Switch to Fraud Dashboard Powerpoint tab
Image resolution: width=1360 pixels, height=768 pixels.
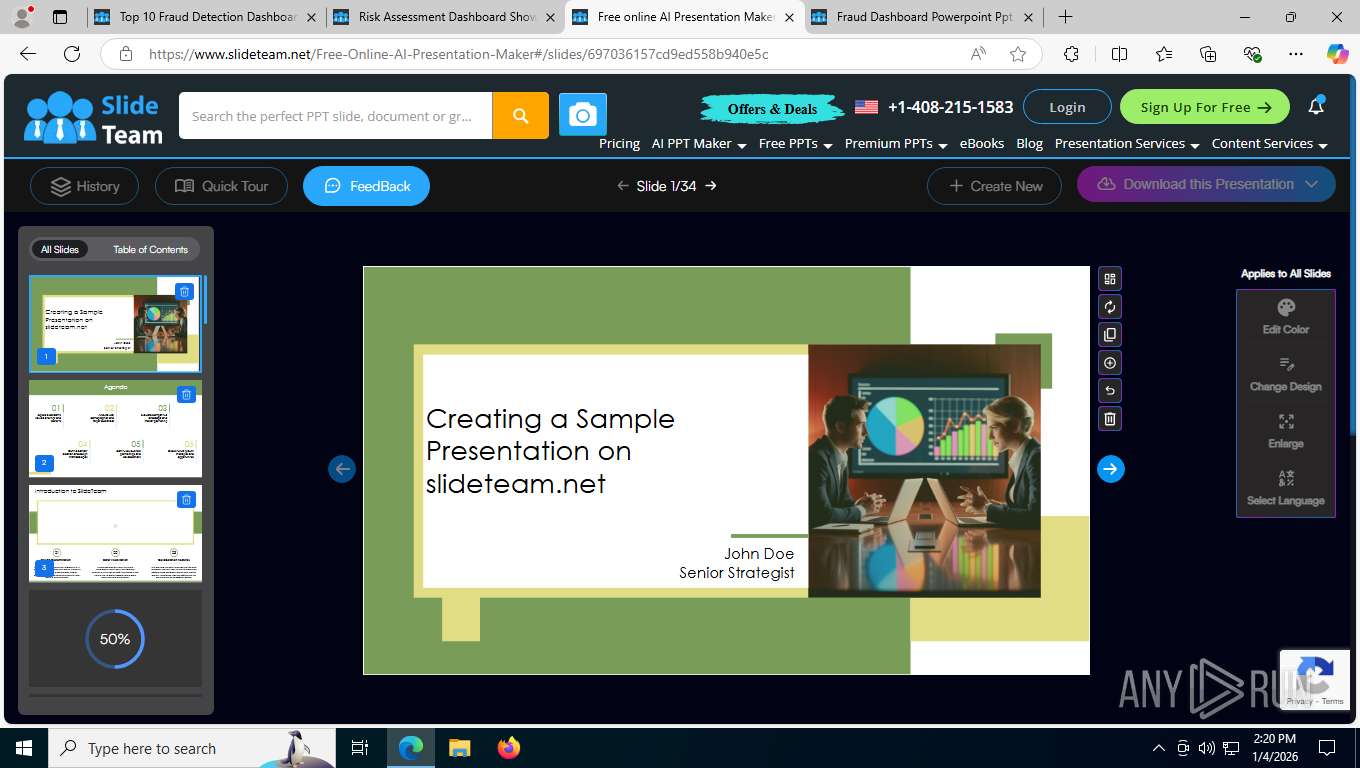tap(924, 17)
